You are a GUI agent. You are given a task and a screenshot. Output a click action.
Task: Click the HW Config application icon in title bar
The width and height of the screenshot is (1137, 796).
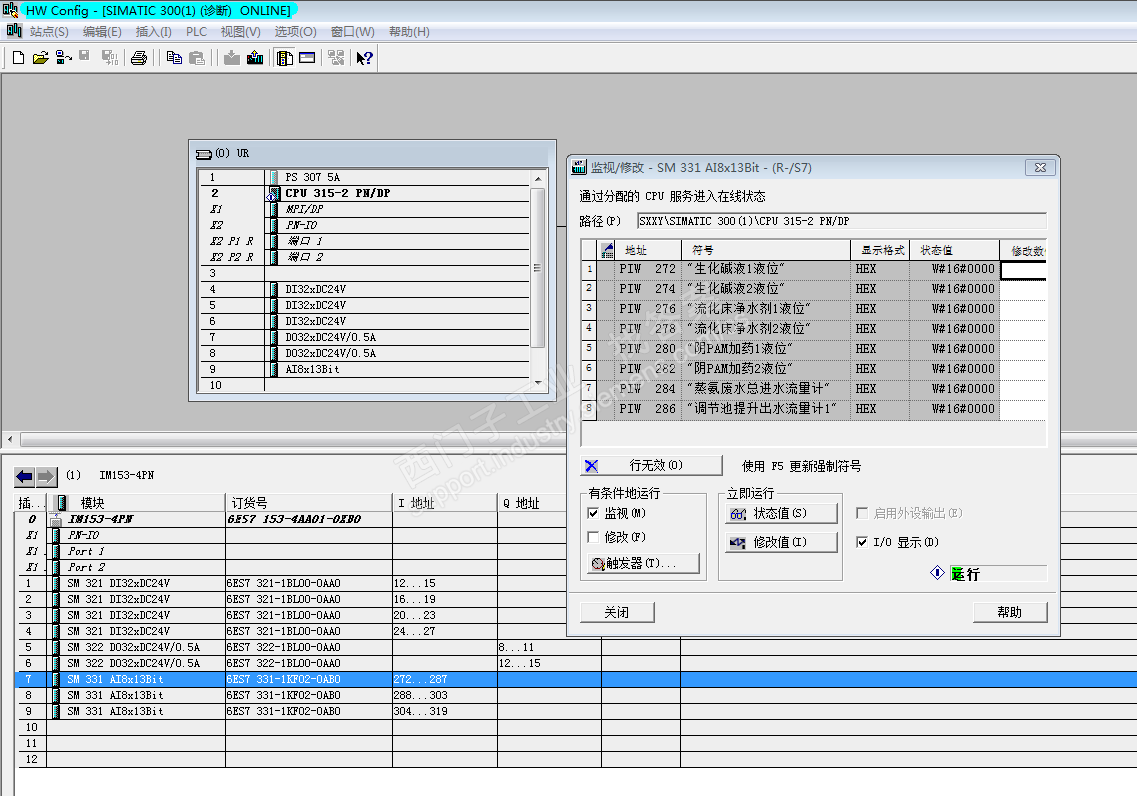pos(10,10)
